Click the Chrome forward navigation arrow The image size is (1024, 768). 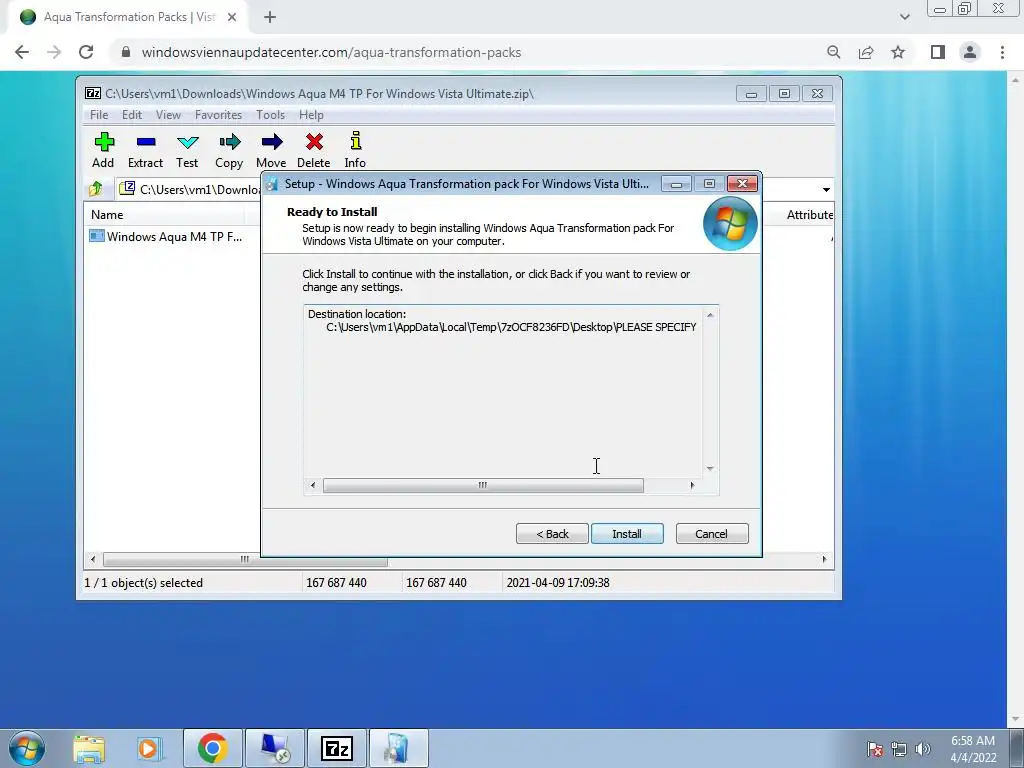(54, 52)
